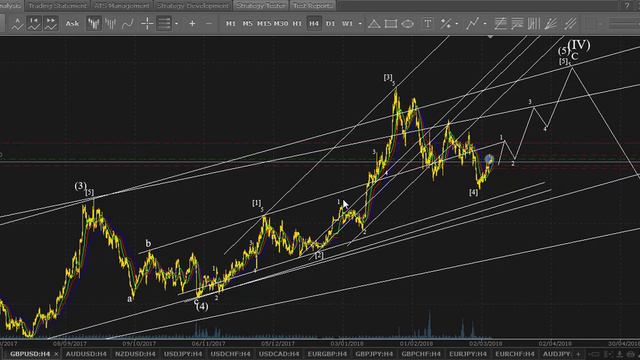Zoom out with the minus icon

209,24
